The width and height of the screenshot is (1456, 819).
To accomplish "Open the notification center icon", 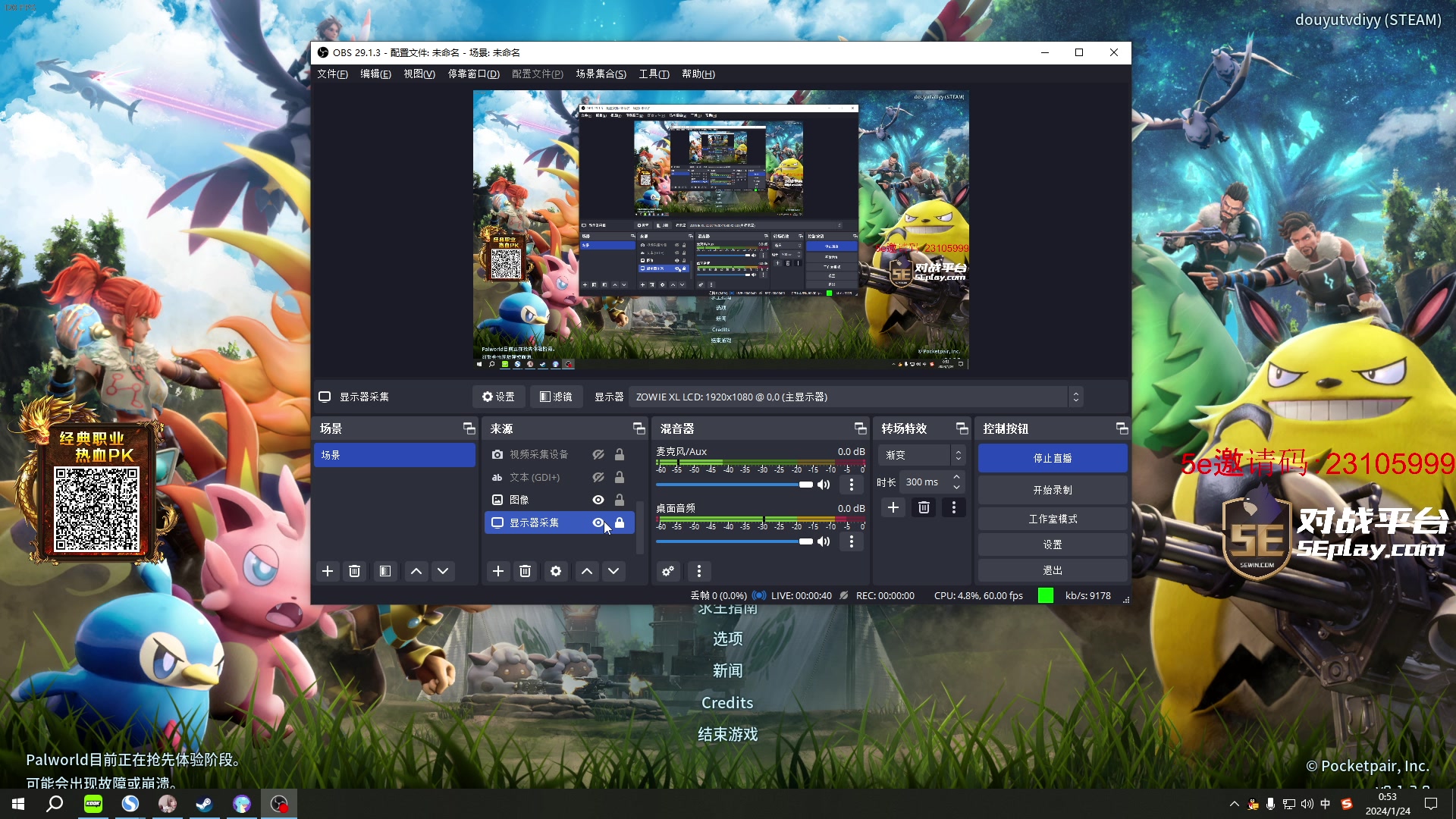I will [x=1431, y=804].
